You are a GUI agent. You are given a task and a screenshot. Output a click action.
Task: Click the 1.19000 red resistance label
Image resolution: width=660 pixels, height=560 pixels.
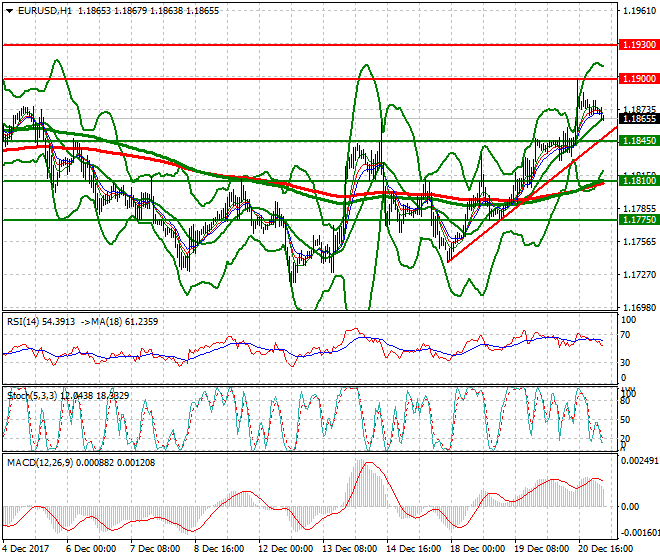tap(639, 79)
